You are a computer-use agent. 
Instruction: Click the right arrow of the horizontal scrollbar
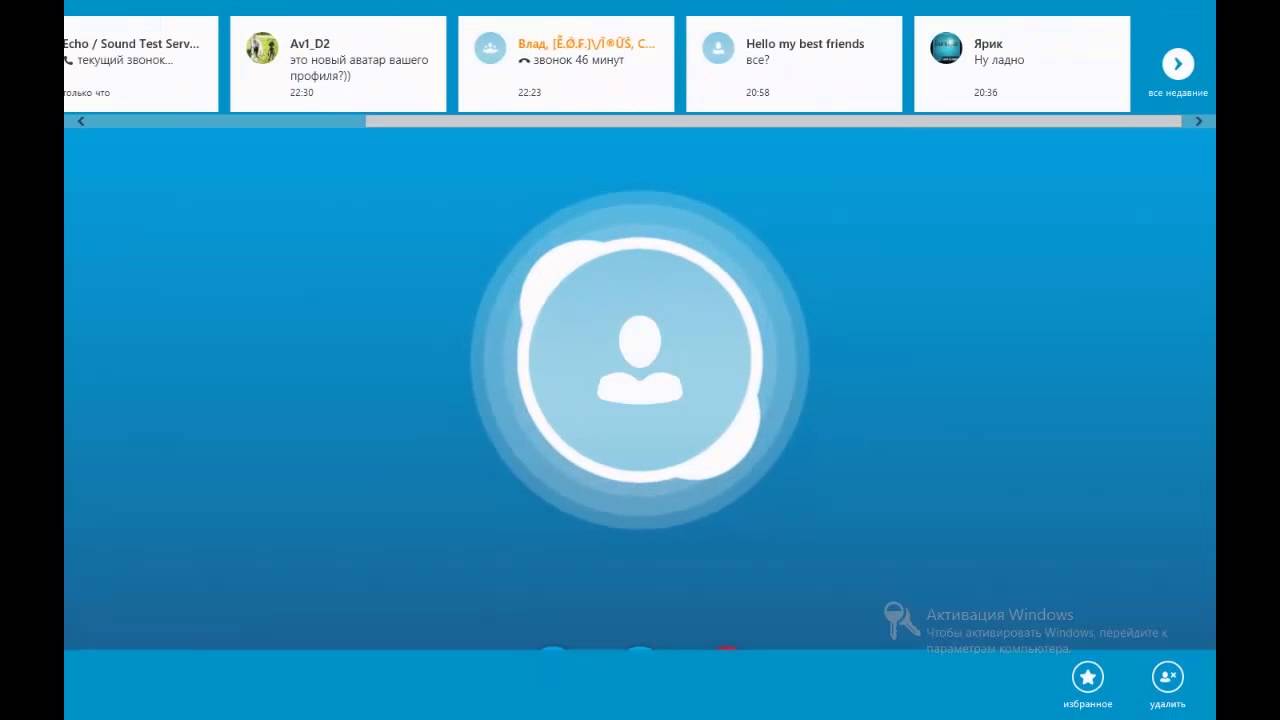click(x=1198, y=121)
